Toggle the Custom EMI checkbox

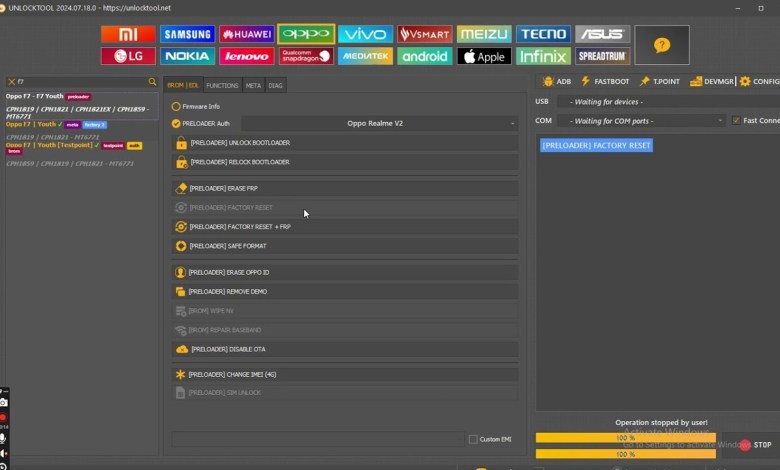click(x=473, y=439)
